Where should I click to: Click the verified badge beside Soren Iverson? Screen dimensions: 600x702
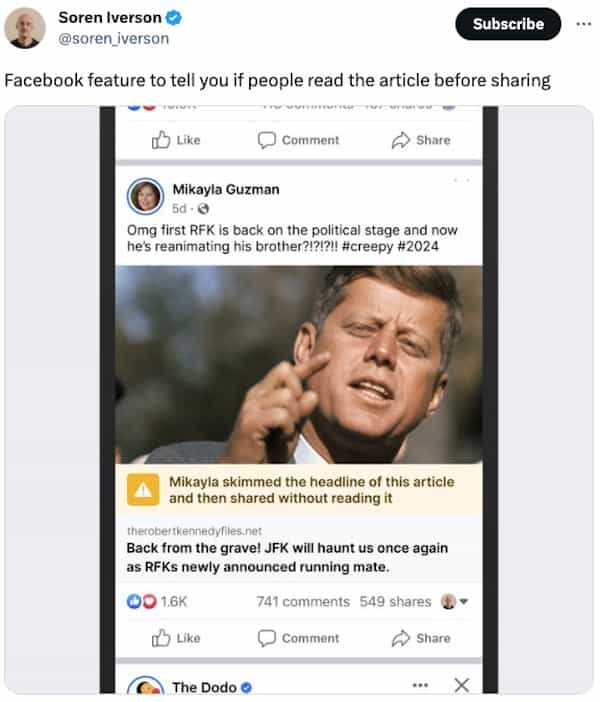[x=173, y=18]
